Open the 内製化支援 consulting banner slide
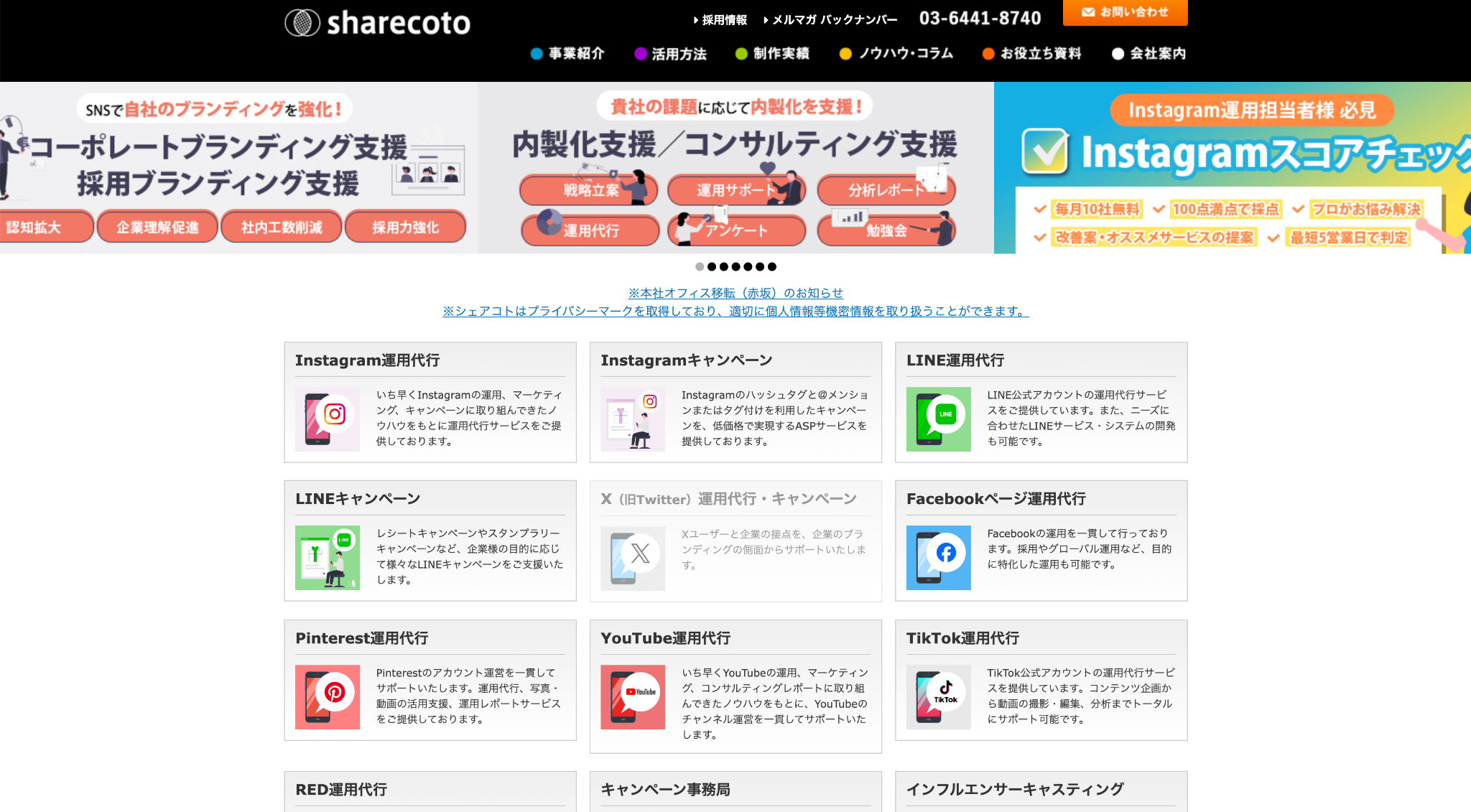 pos(735,167)
